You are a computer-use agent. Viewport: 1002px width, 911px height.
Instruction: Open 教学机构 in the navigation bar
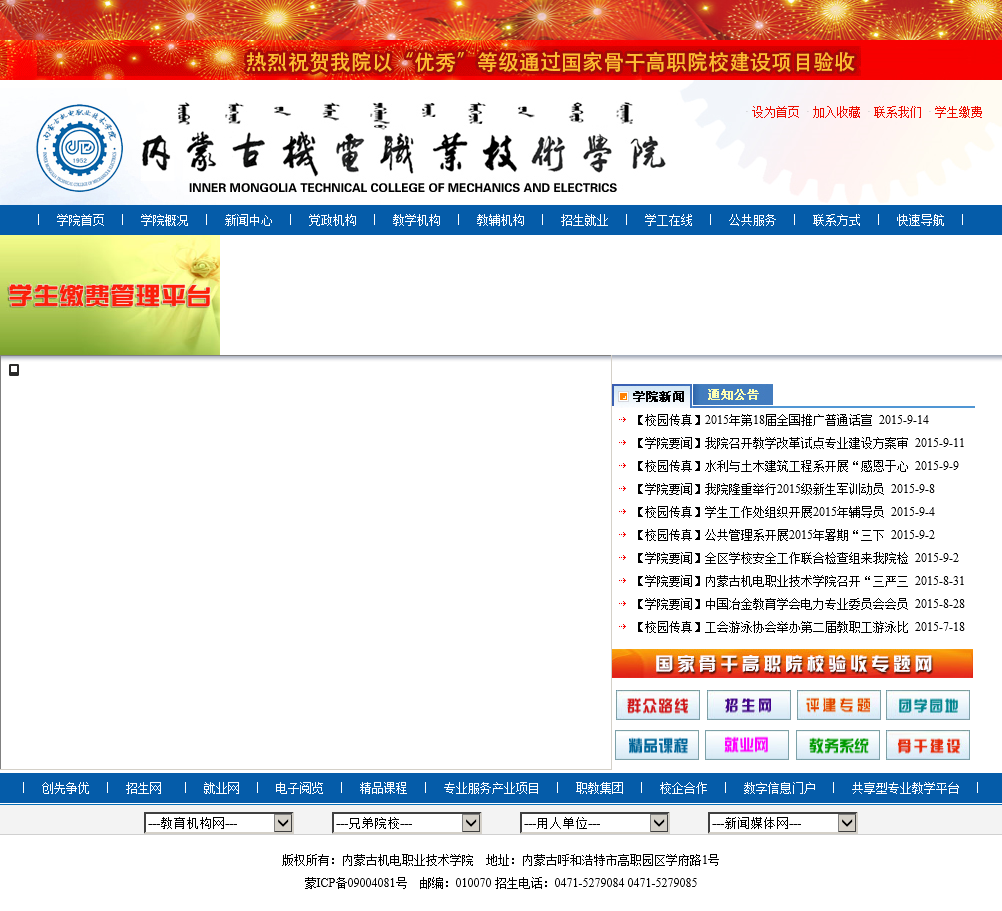[417, 220]
